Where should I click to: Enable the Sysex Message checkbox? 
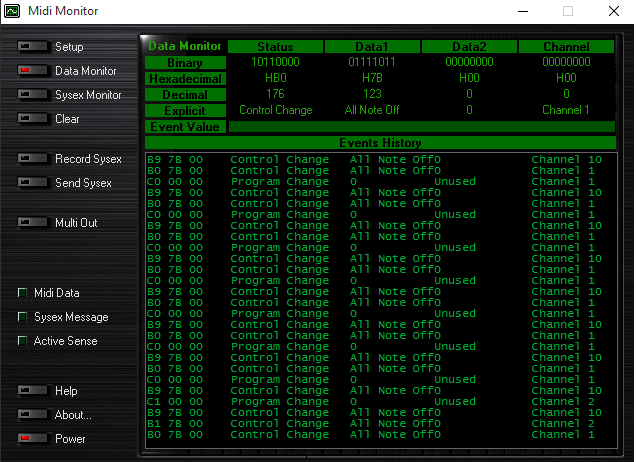(22, 317)
